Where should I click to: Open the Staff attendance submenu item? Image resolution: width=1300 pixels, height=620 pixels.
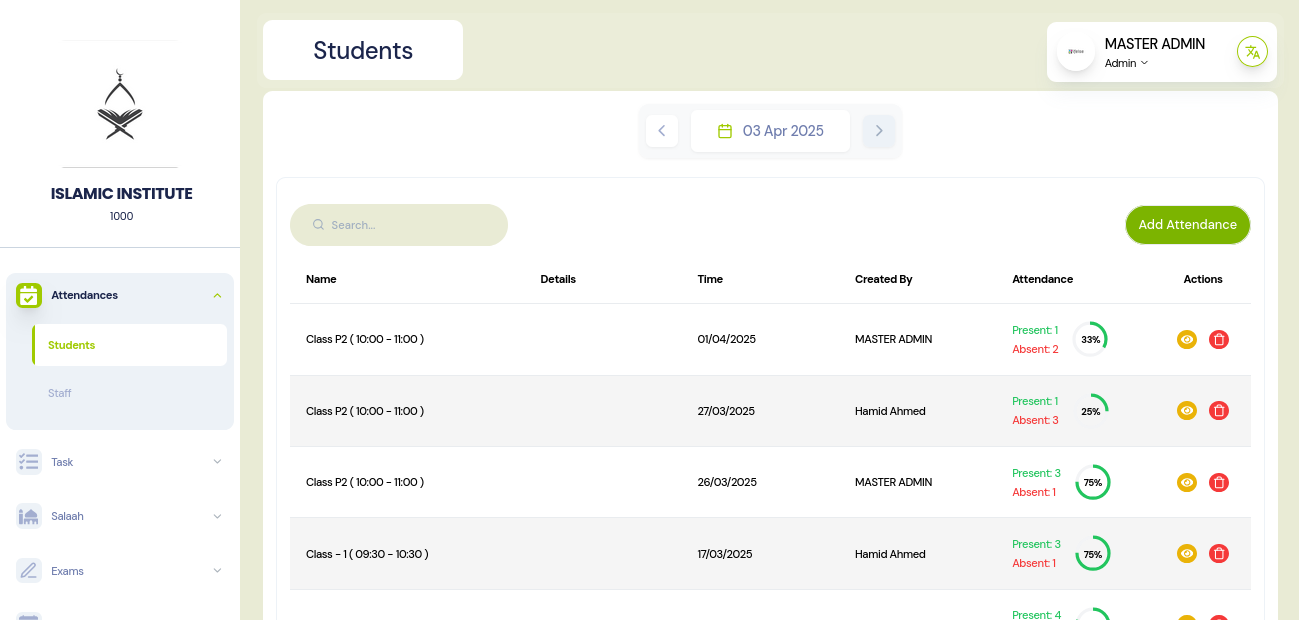tap(60, 393)
